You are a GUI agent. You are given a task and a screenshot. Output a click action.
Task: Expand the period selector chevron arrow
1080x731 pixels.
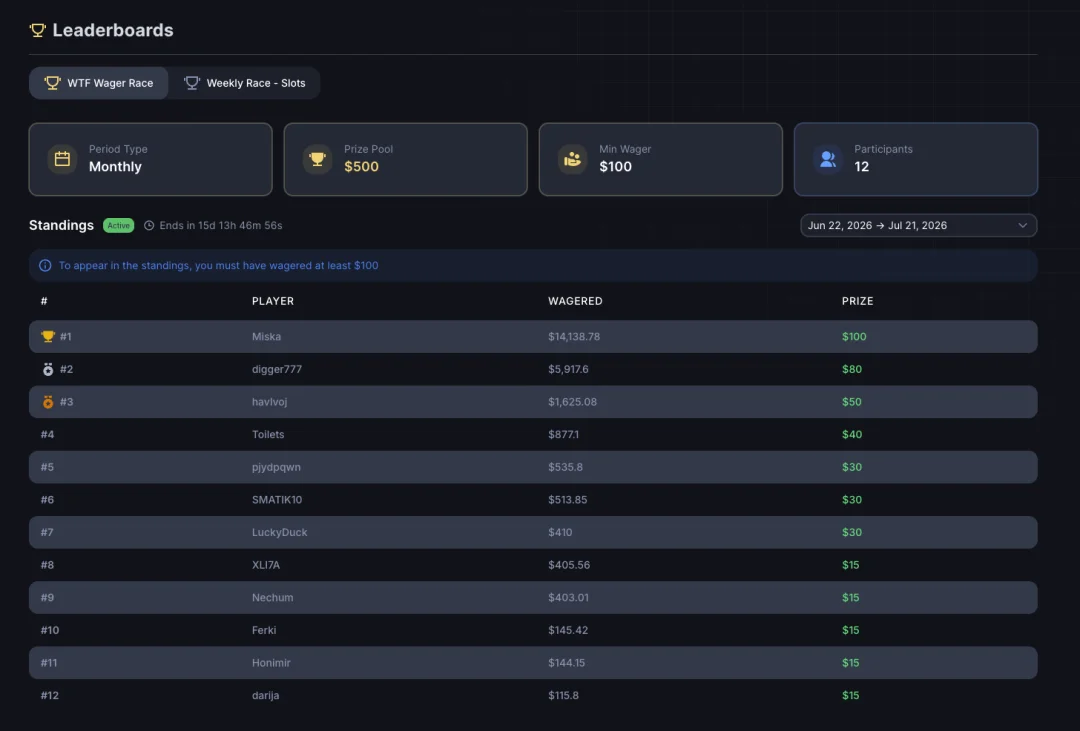click(1022, 225)
